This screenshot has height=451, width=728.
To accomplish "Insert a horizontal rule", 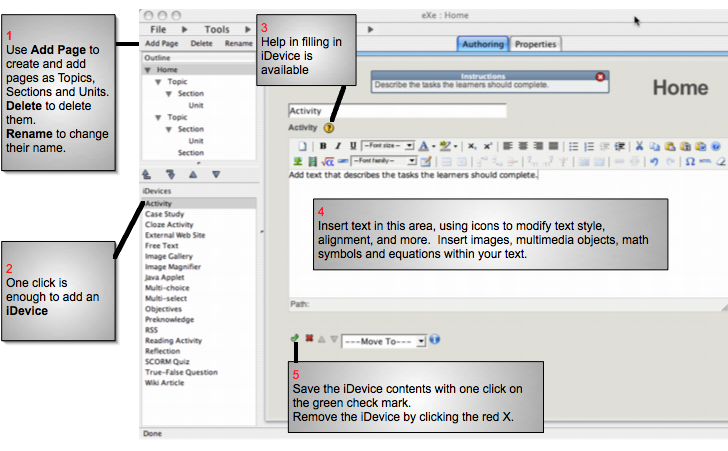I will [343, 161].
